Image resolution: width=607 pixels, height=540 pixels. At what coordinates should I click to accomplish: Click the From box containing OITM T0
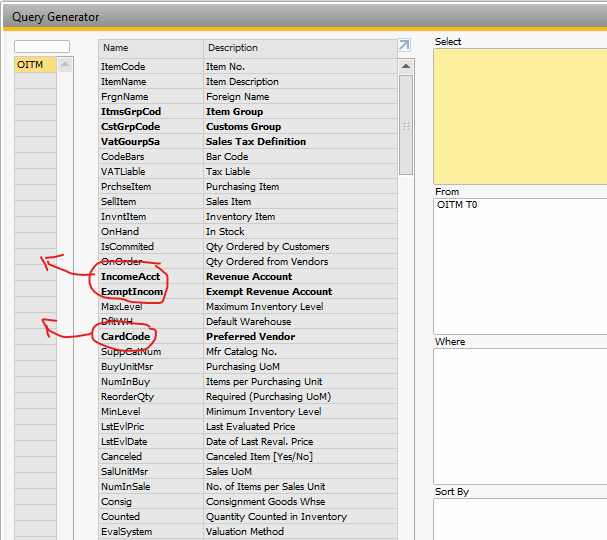pyautogui.click(x=520, y=260)
